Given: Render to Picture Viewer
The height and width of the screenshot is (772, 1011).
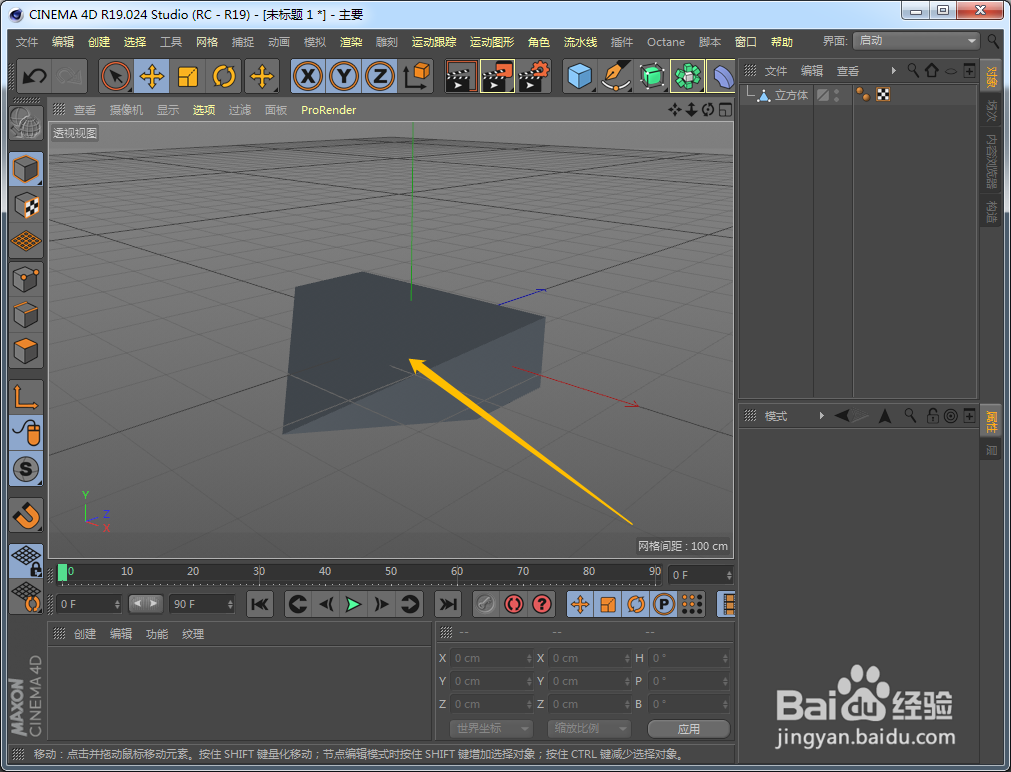Looking at the screenshot, I should (497, 77).
